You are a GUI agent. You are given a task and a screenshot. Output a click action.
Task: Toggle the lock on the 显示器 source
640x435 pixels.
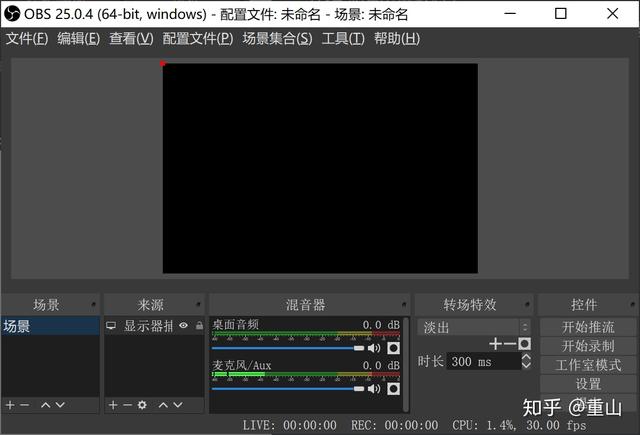[x=199, y=325]
